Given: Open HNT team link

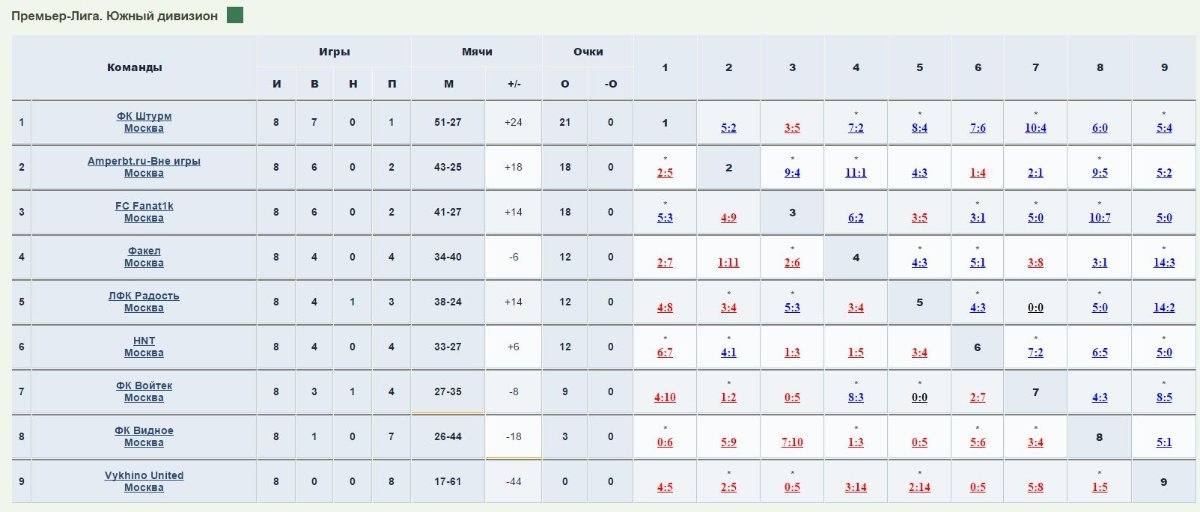Looking at the screenshot, I should coord(144,341).
